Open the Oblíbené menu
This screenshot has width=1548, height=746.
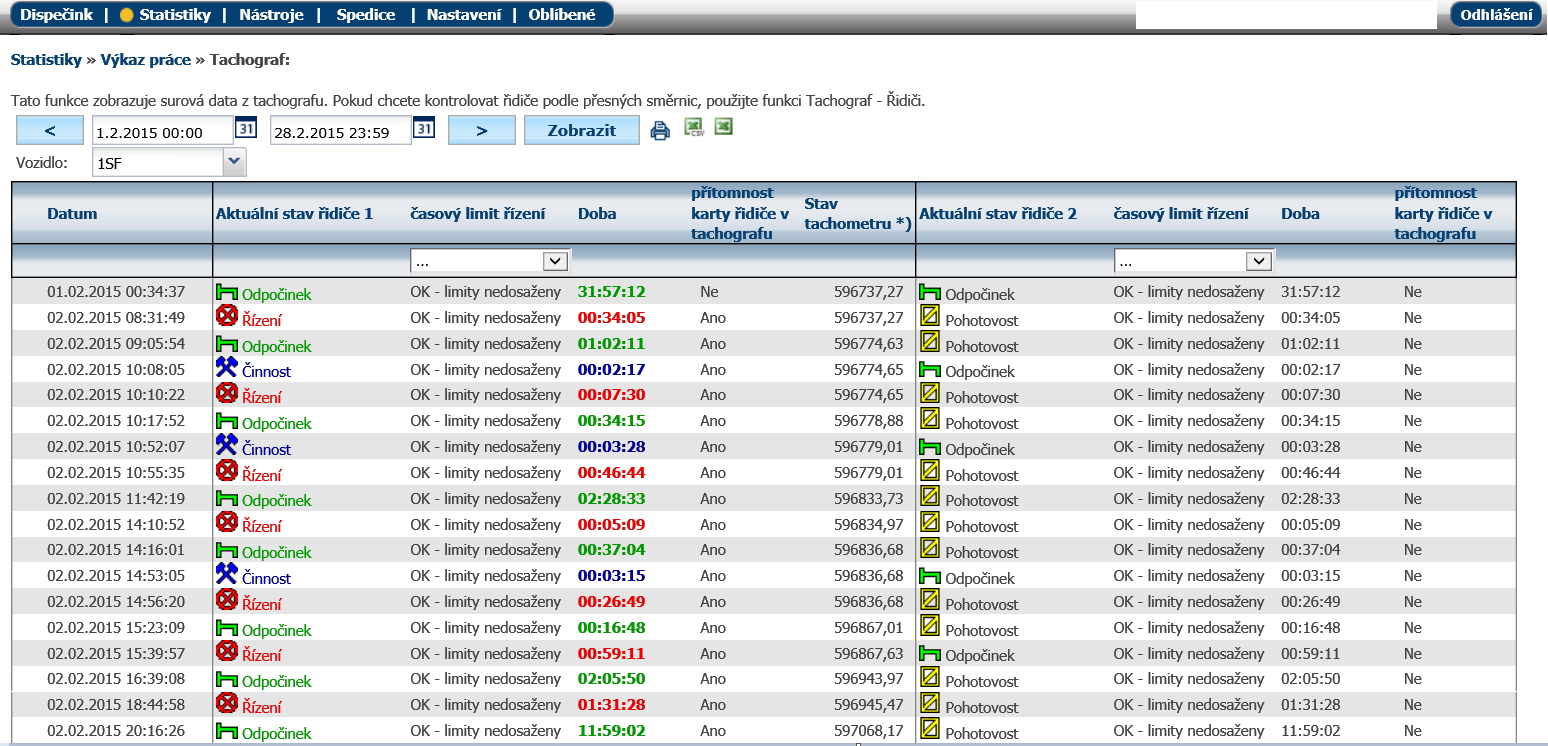coord(562,14)
